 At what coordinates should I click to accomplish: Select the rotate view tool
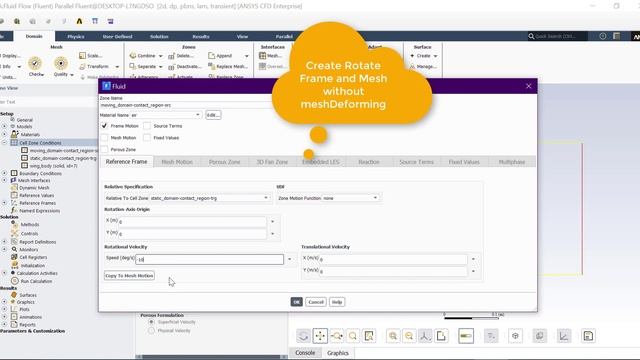click(303, 336)
